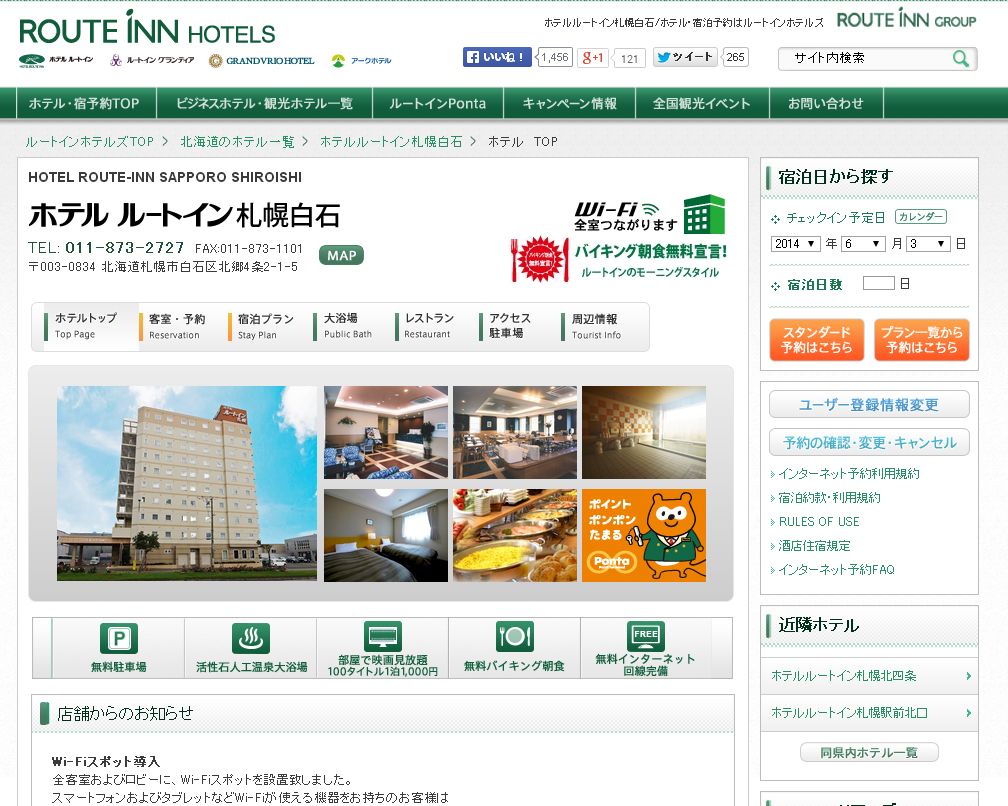Image resolution: width=1008 pixels, height=806 pixels.
Task: Open the Ark Hotel brand logo
Action: pos(361,61)
